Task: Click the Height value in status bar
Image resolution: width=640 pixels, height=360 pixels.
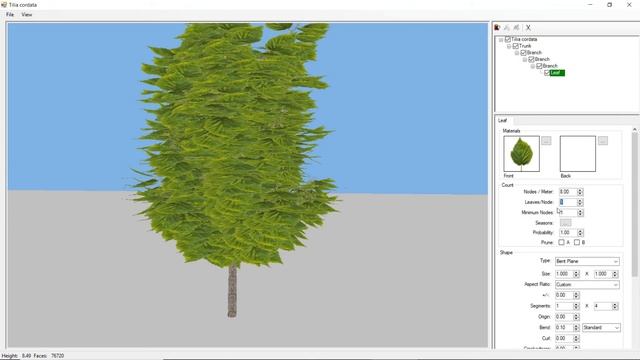Action: pyautogui.click(x=27, y=356)
